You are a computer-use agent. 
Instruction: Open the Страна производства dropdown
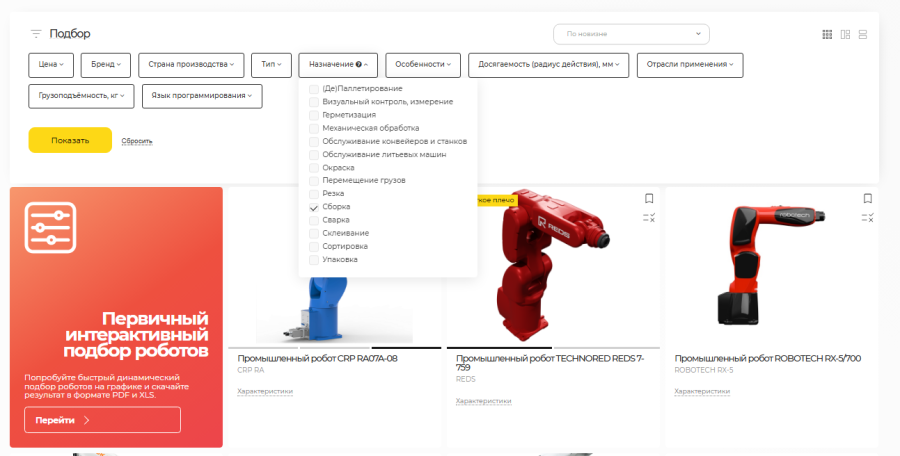191,65
